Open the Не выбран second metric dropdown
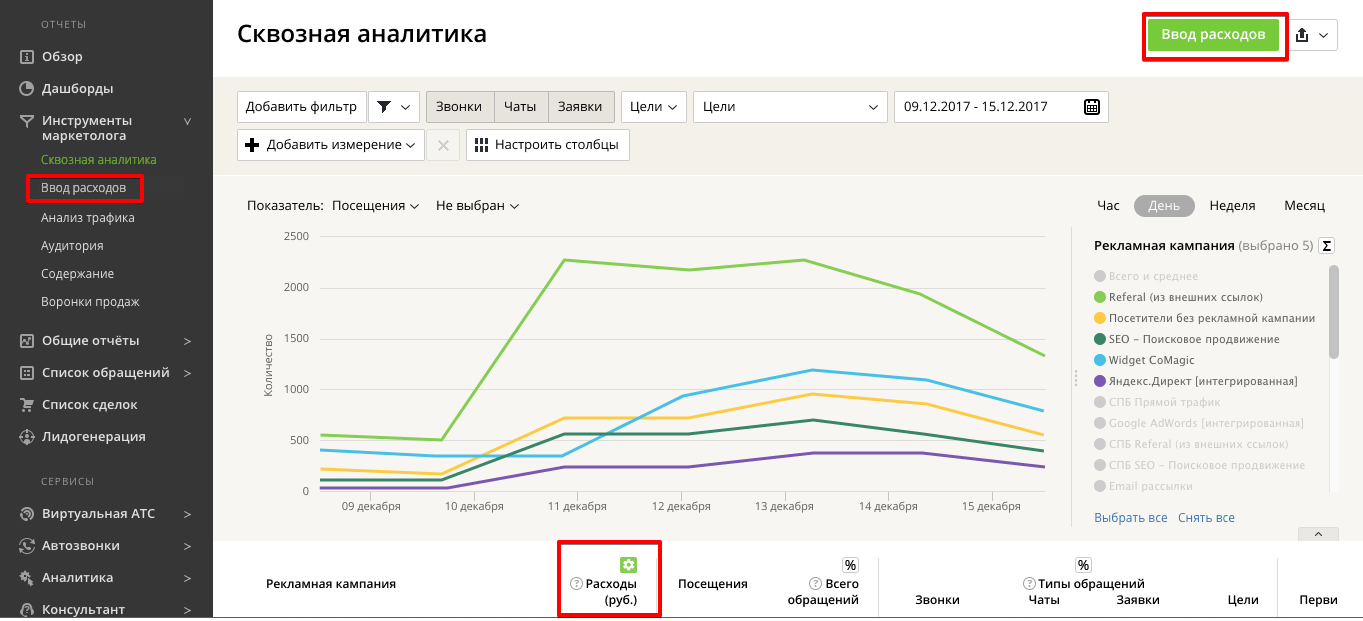The height and width of the screenshot is (621, 1363). click(x=477, y=206)
